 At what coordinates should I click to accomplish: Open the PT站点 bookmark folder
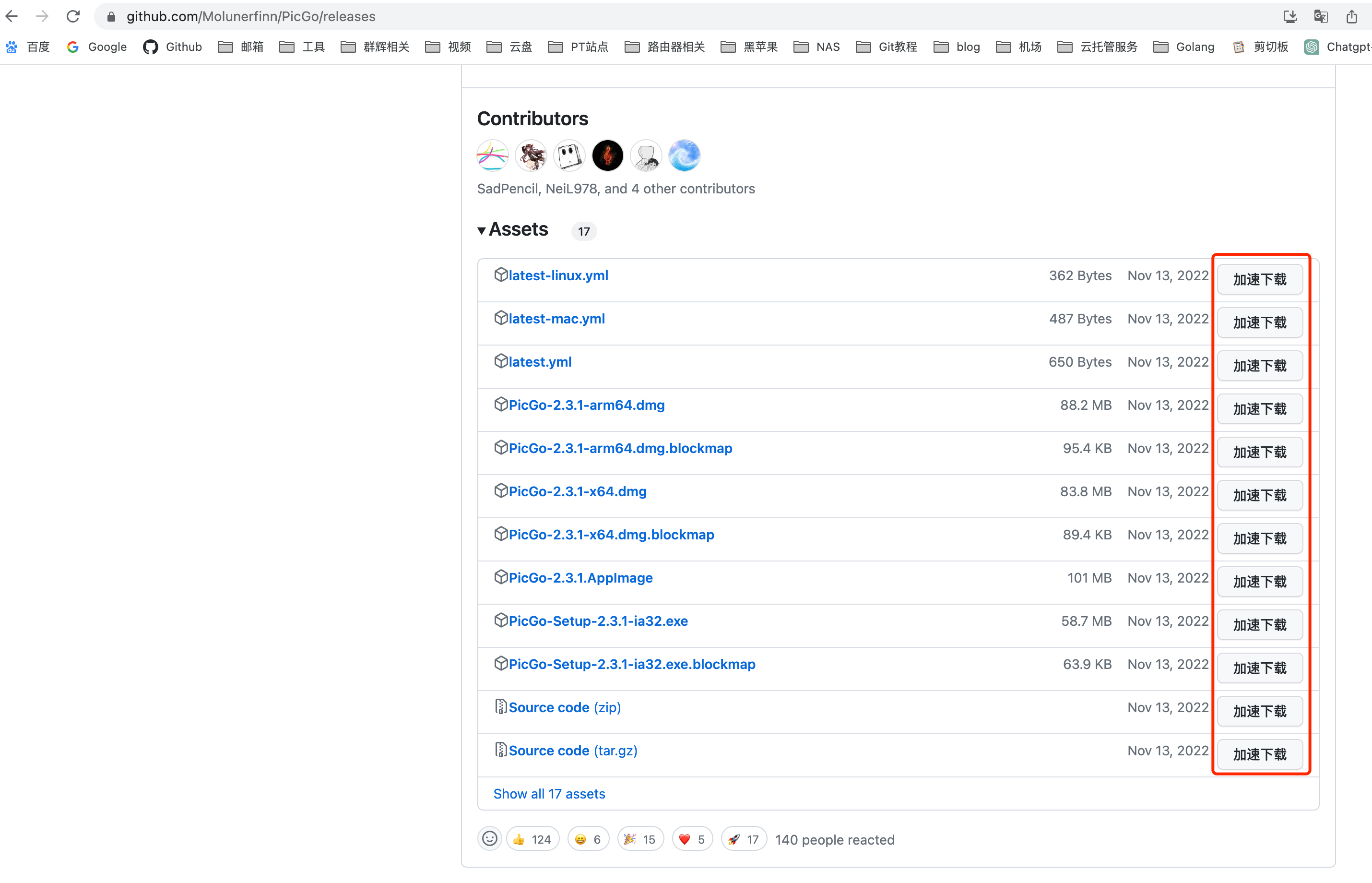click(578, 47)
